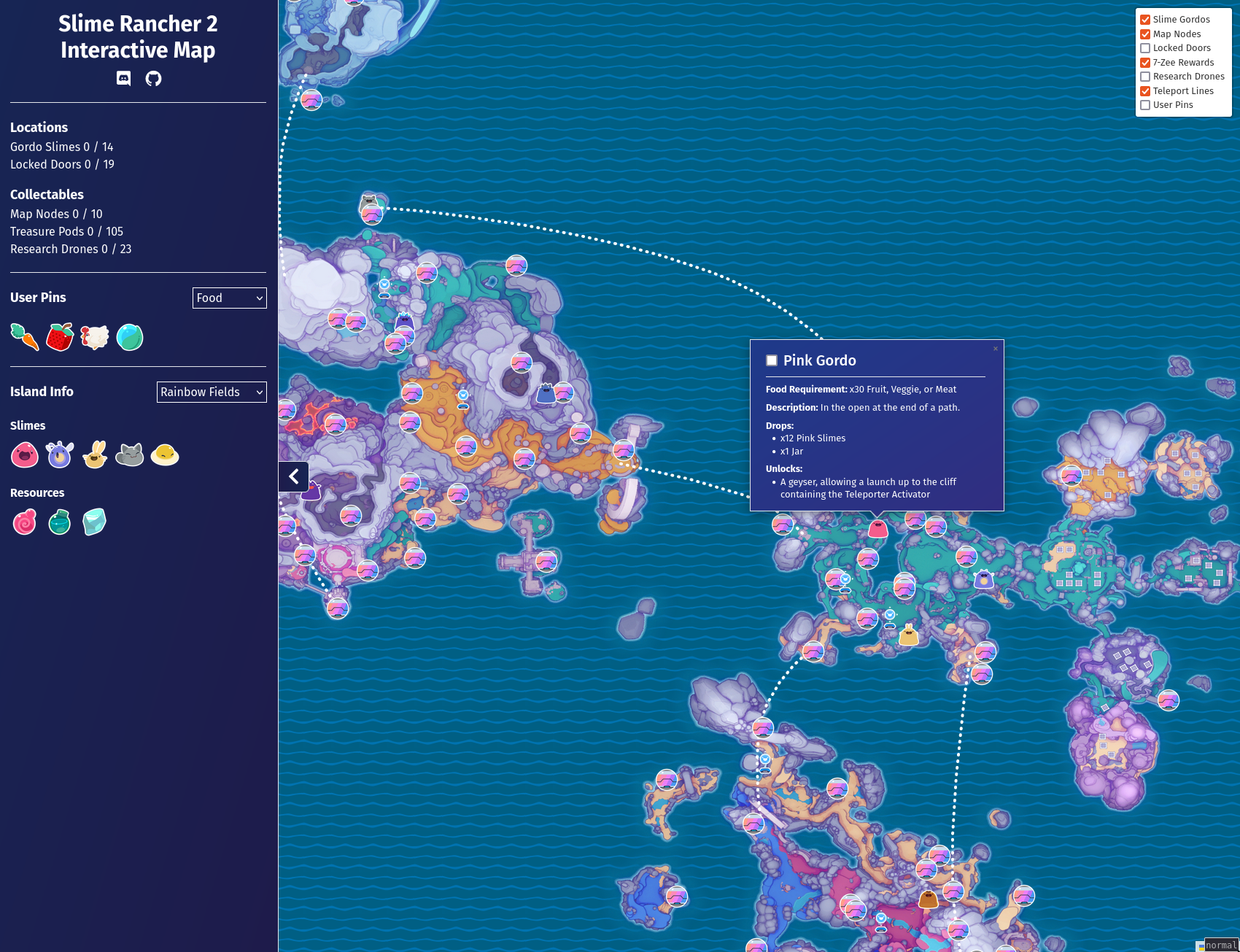The image size is (1240, 952).
Task: Click the Locations heading
Action: tap(39, 127)
